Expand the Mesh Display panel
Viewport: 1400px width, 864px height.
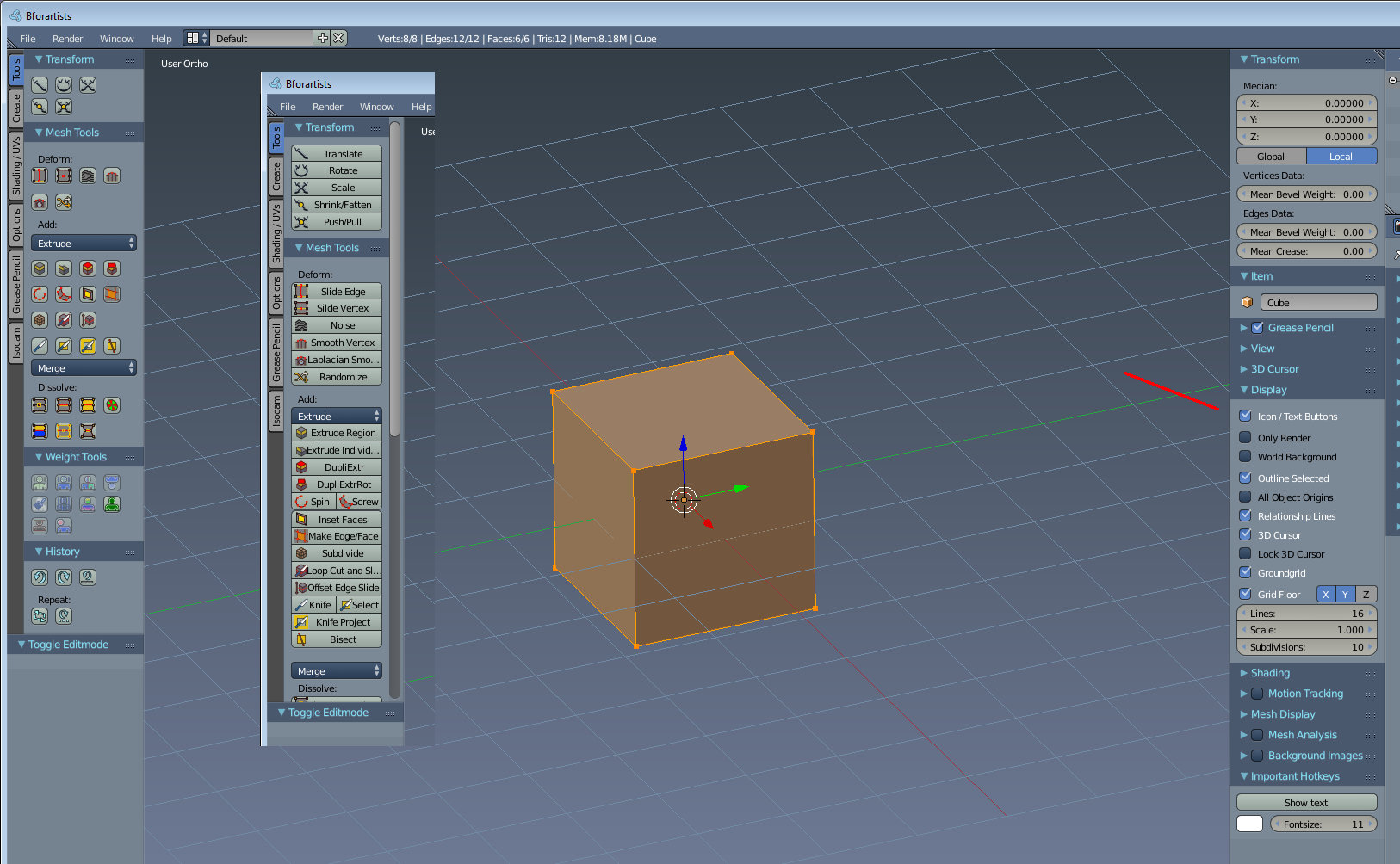pyautogui.click(x=1282, y=714)
